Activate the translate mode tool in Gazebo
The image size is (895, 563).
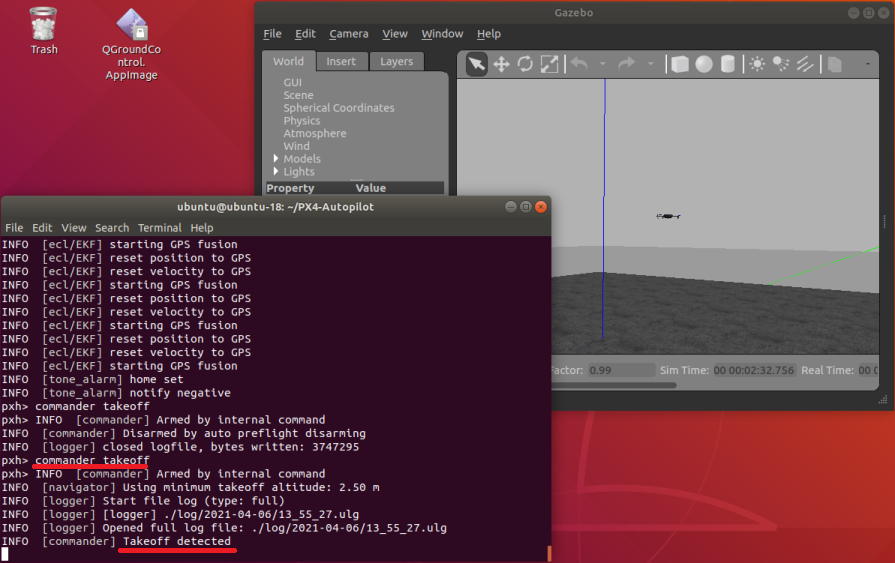(501, 64)
